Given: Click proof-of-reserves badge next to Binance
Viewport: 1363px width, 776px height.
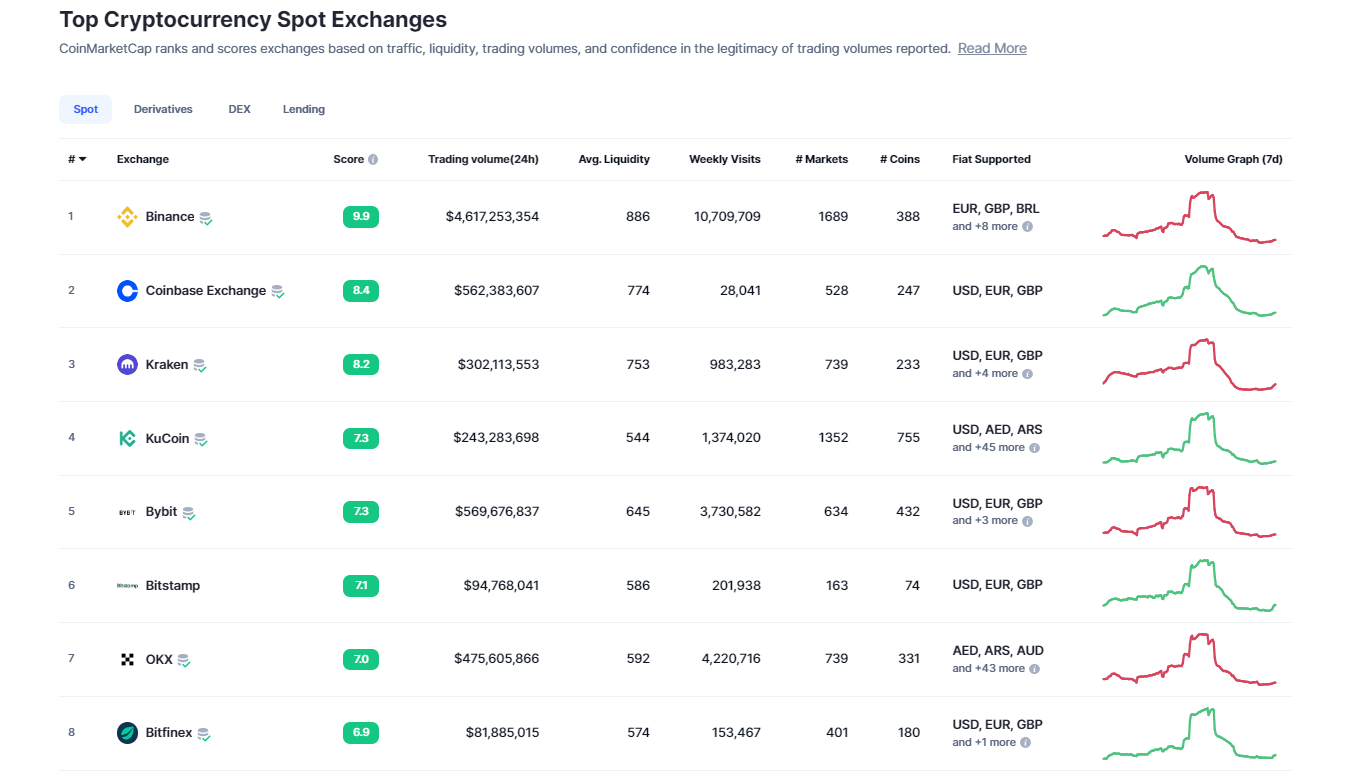Looking at the screenshot, I should [x=206, y=218].
